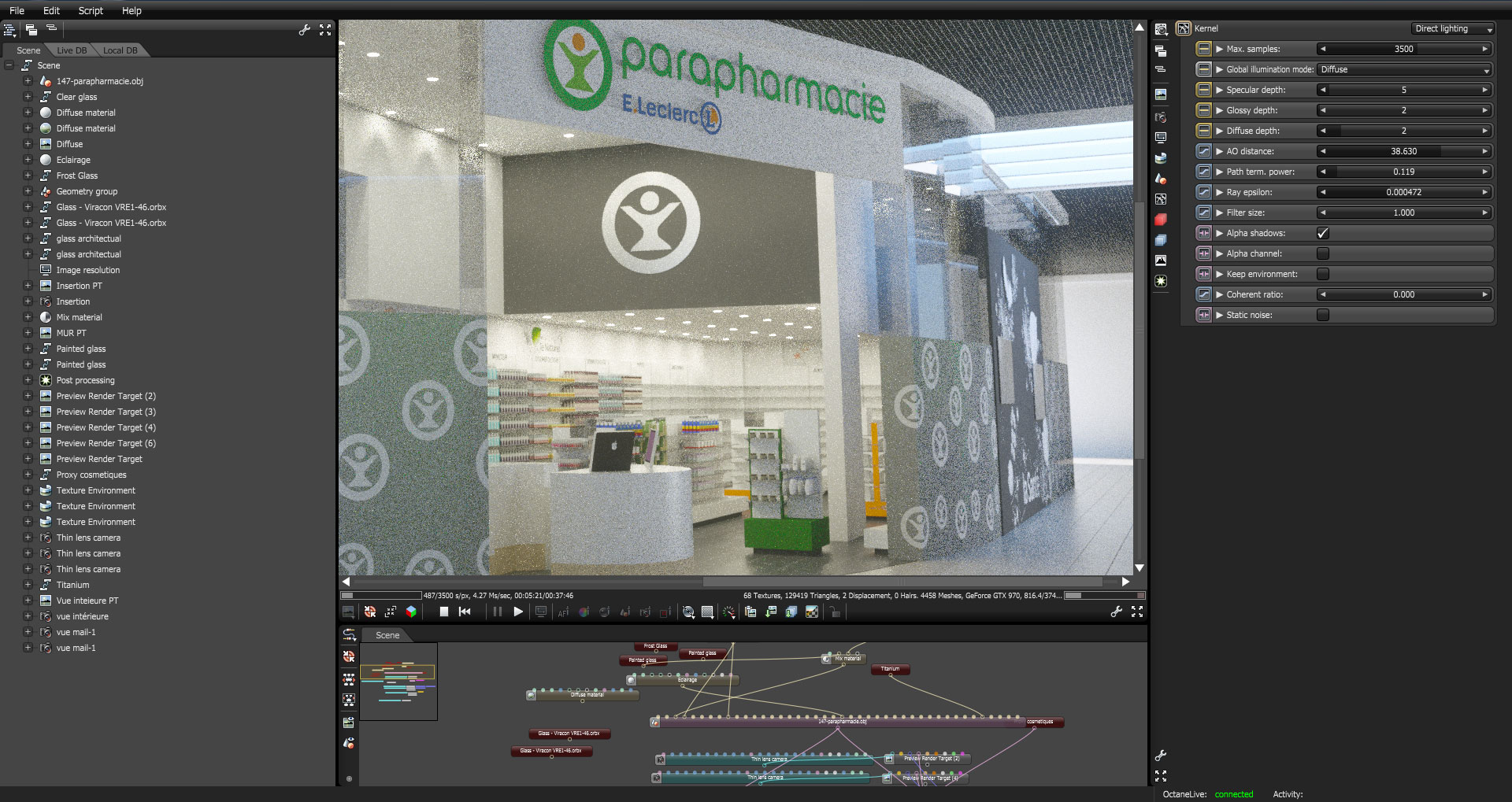Enable the Alpha channel checkbox
This screenshot has height=802, width=1512.
click(x=1323, y=253)
